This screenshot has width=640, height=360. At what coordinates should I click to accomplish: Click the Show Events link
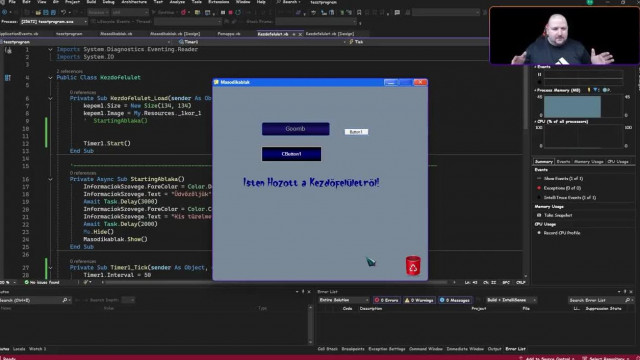pyautogui.click(x=563, y=178)
